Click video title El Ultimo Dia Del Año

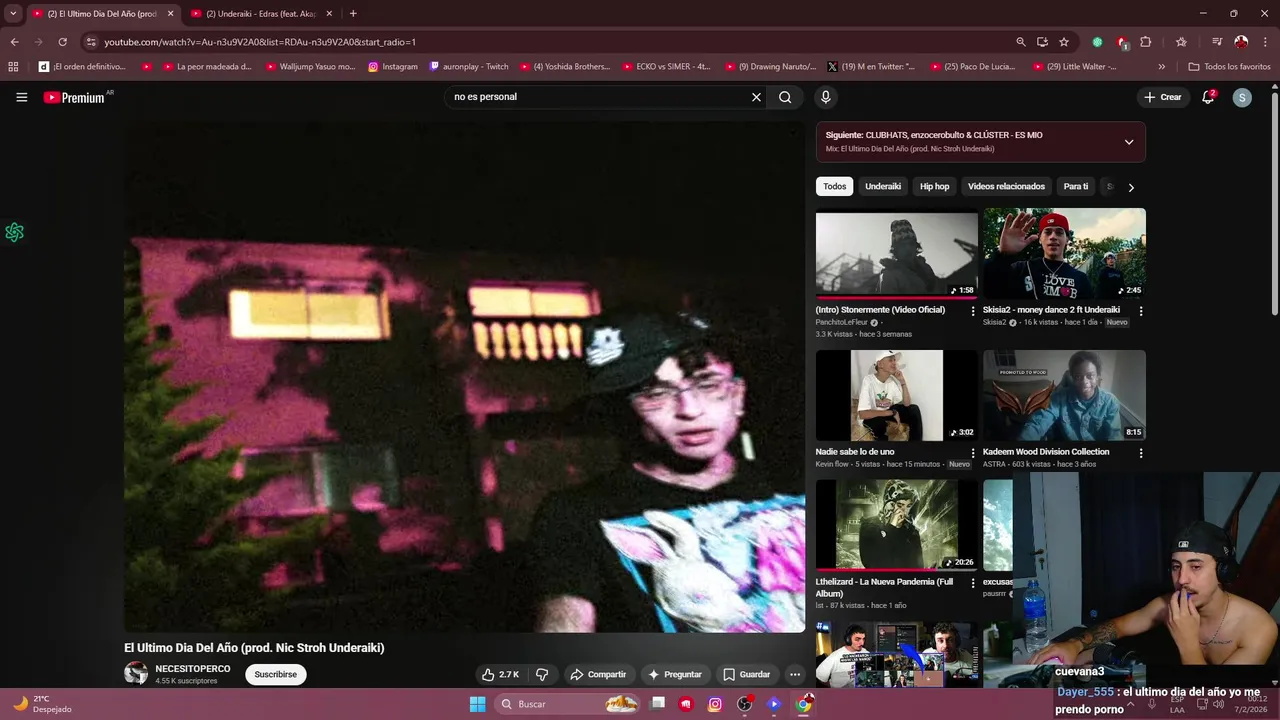coord(254,647)
